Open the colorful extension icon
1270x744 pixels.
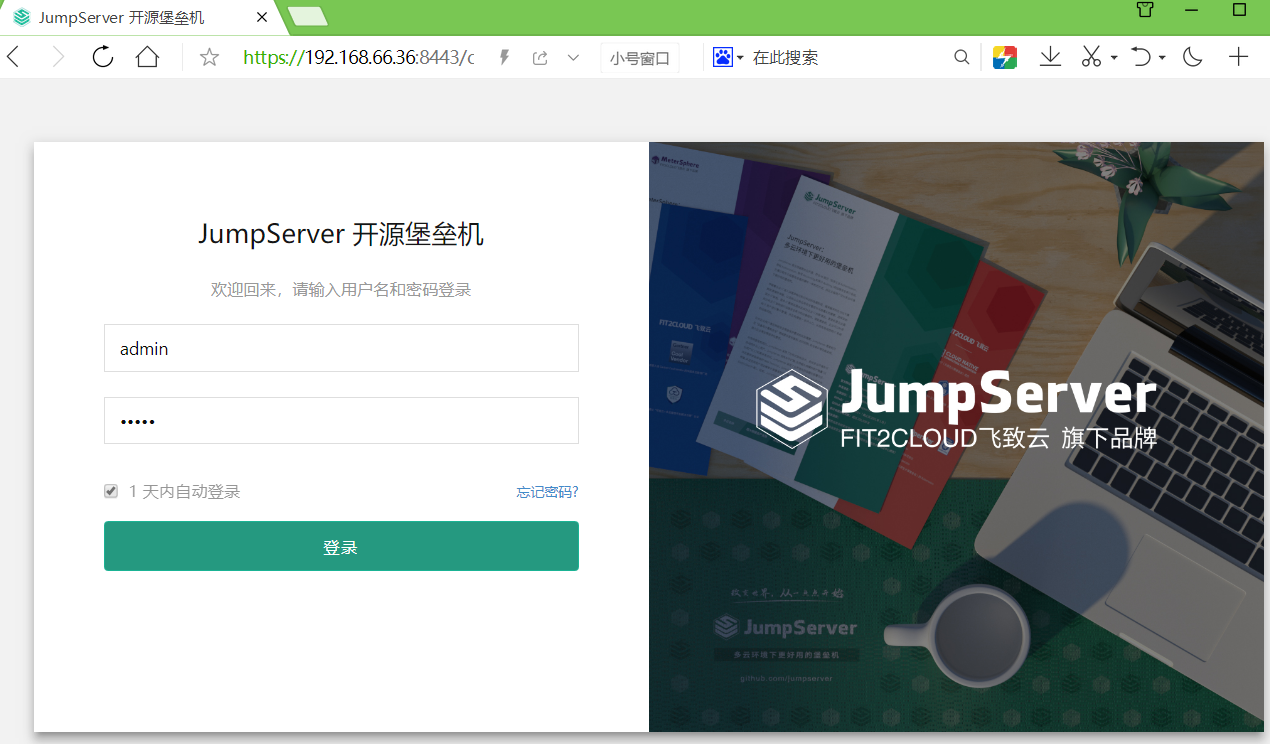(x=1005, y=58)
